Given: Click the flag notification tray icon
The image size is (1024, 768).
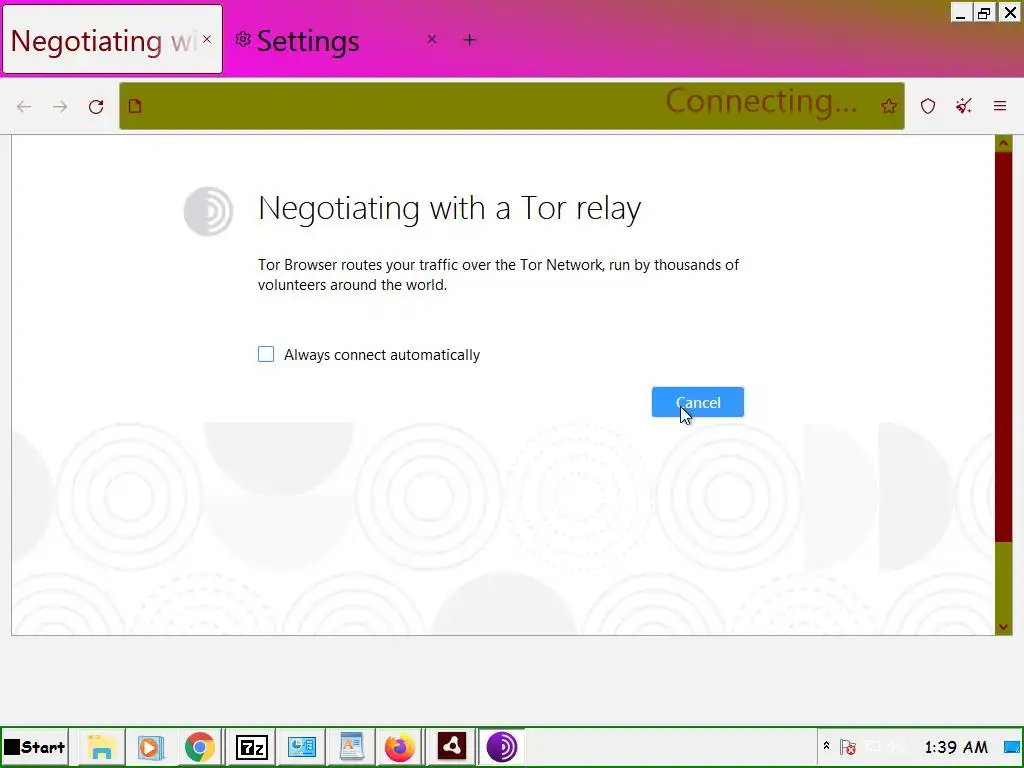Looking at the screenshot, I should [x=848, y=746].
